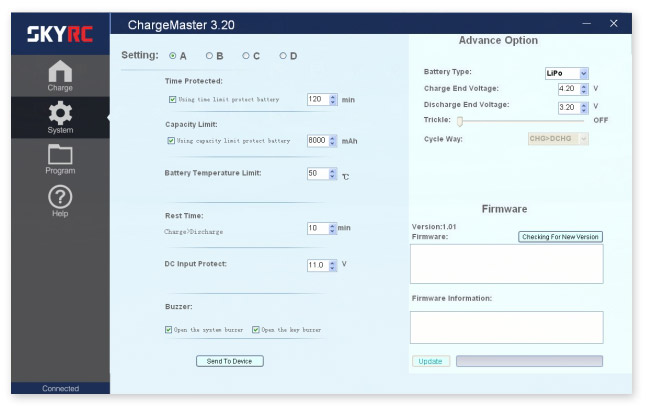Toggle time limit protect battery checkbox

tap(172, 99)
